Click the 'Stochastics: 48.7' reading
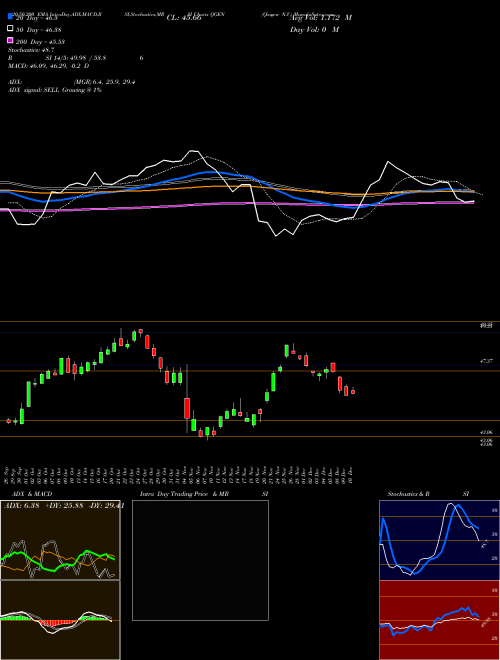This screenshot has height=660, width=500. pos(29,50)
